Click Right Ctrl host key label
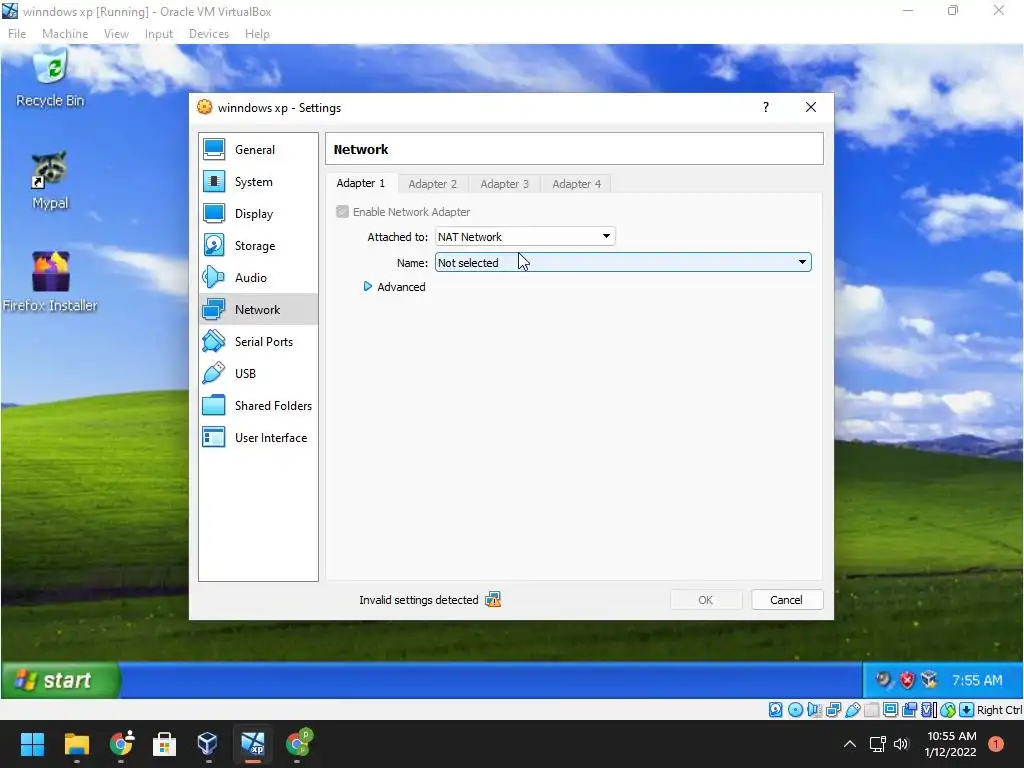The height and width of the screenshot is (768, 1024). click(x=999, y=710)
